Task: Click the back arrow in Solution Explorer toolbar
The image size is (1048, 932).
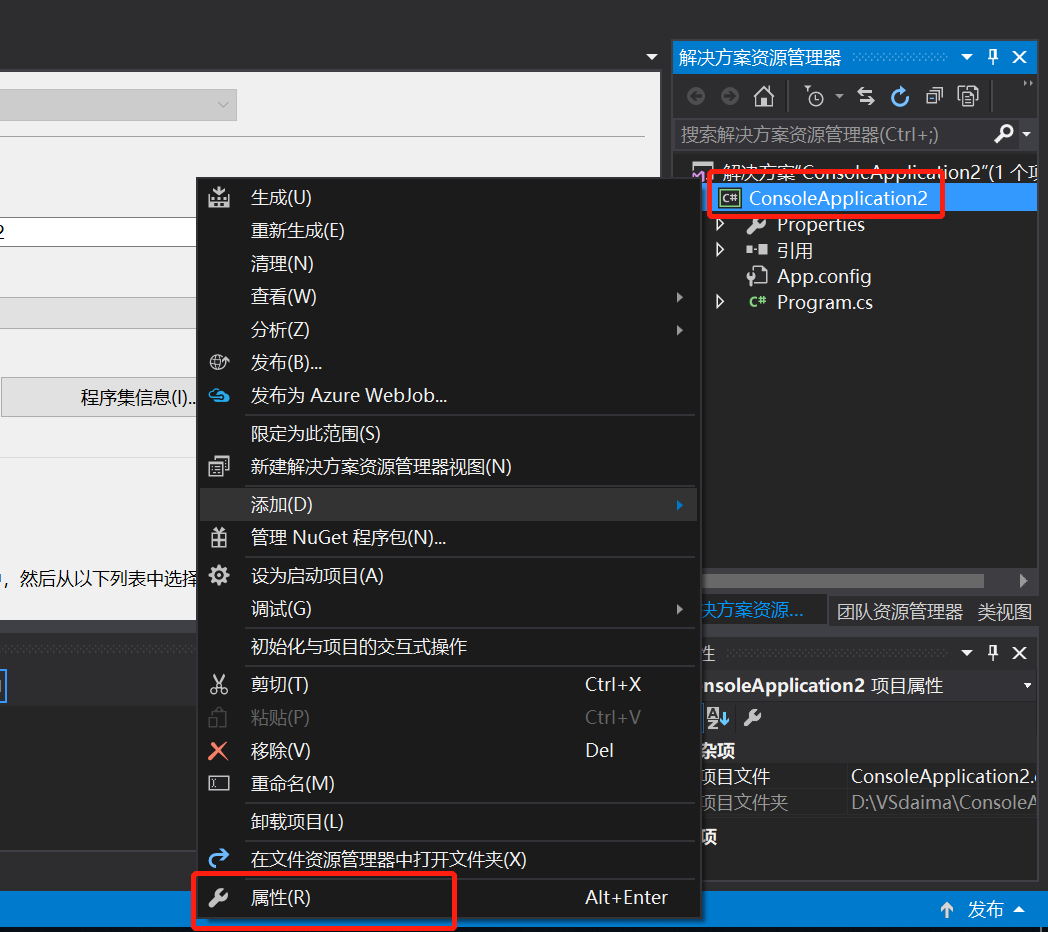Action: (696, 96)
